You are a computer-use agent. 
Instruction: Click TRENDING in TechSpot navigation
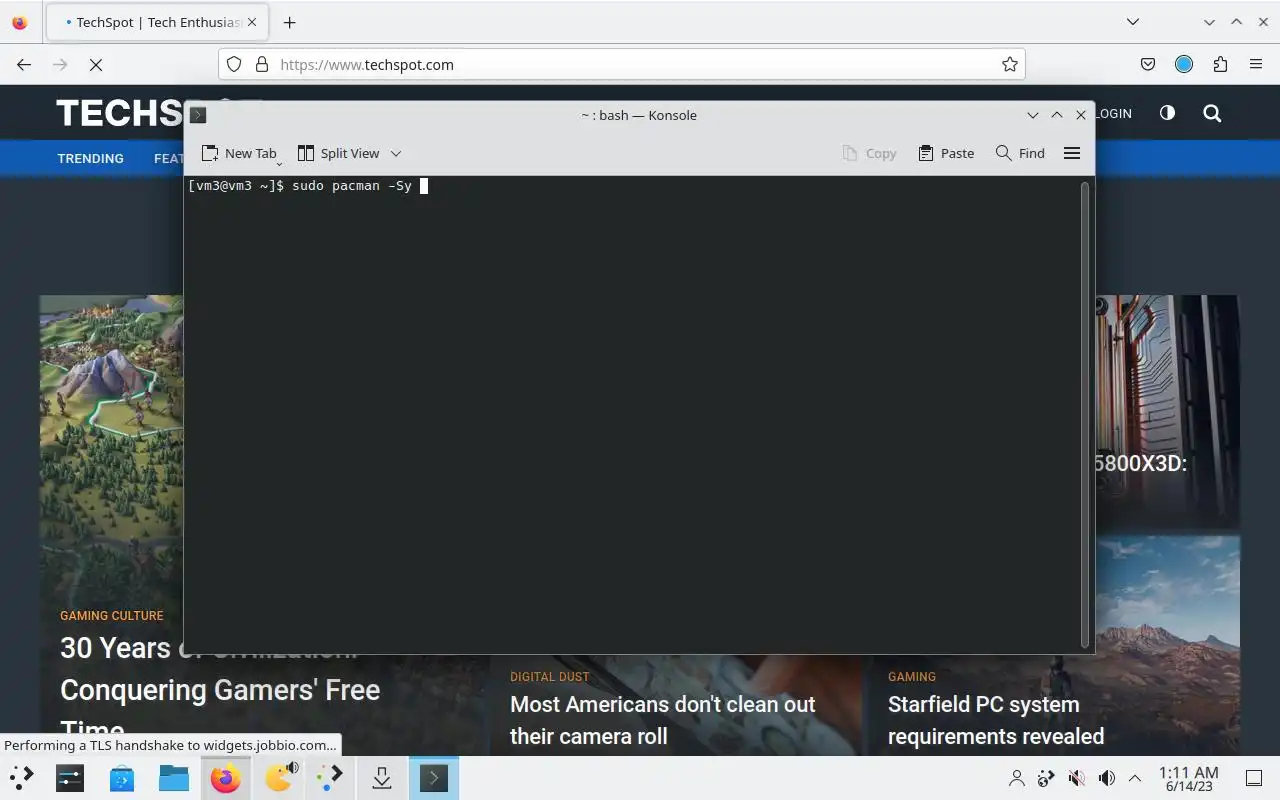pyautogui.click(x=91, y=158)
